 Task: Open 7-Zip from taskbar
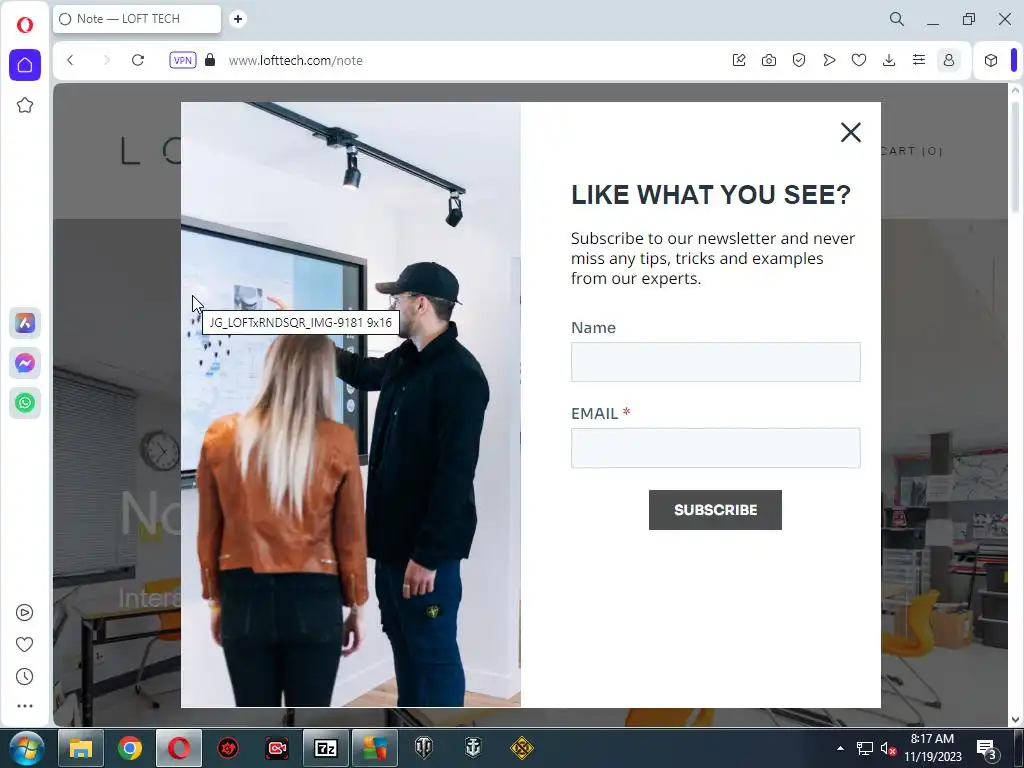tap(326, 748)
